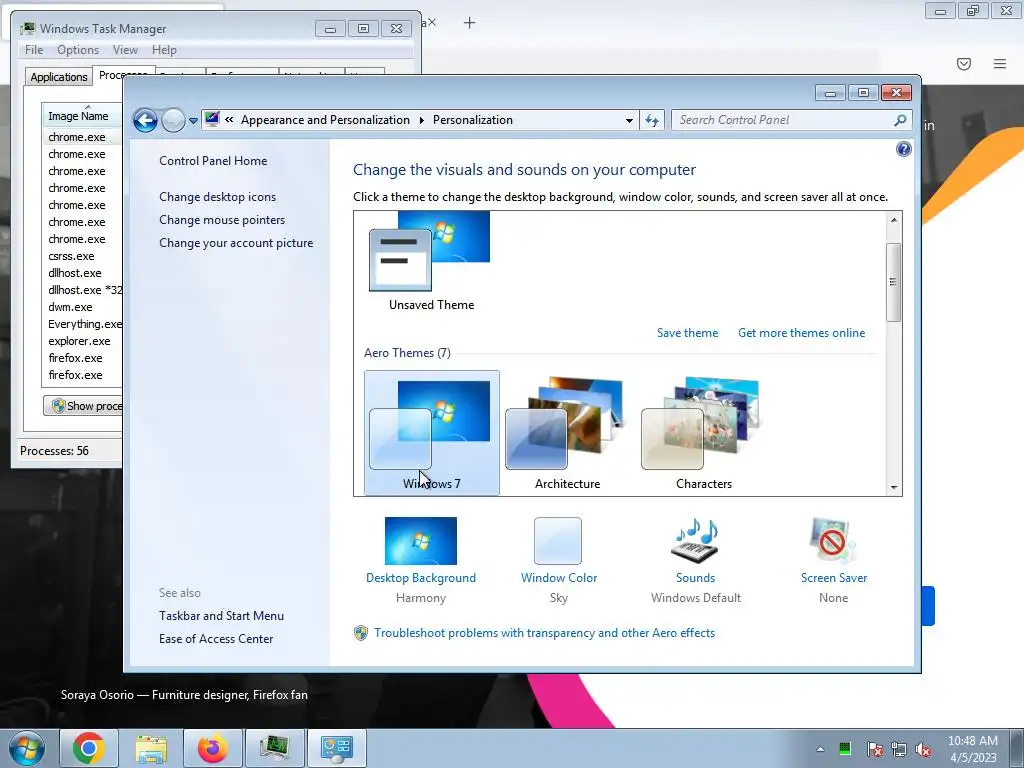Click Appearance and Personalization breadcrumb

325,120
